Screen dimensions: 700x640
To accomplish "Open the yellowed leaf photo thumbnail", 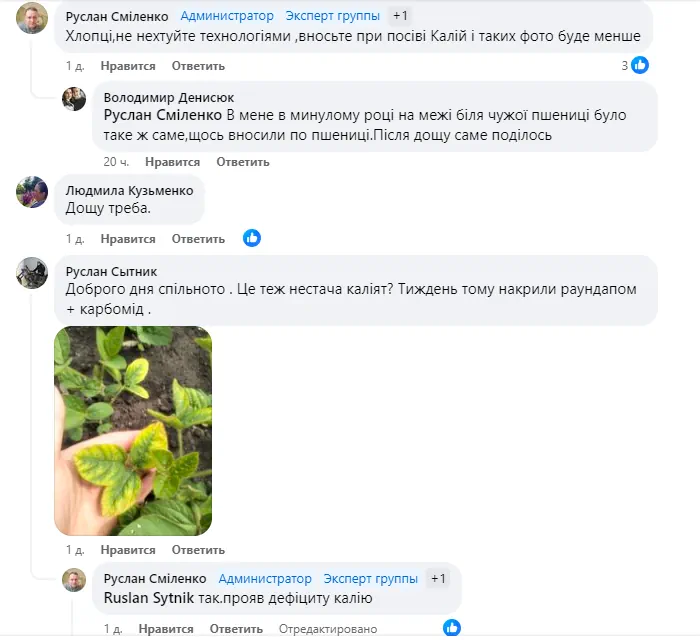I will coord(133,430).
